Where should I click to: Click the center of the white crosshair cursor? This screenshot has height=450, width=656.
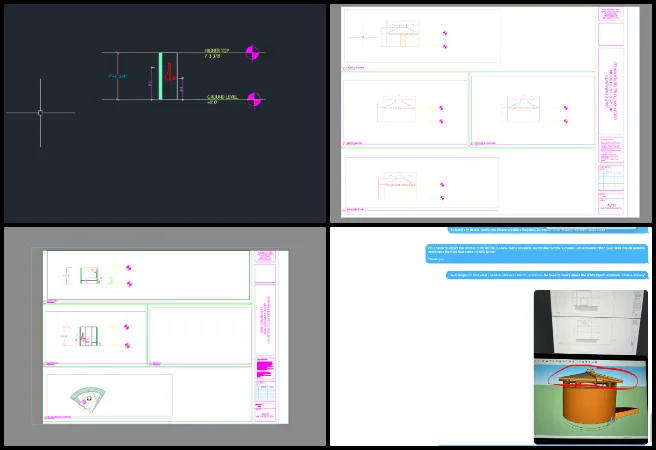point(40,113)
